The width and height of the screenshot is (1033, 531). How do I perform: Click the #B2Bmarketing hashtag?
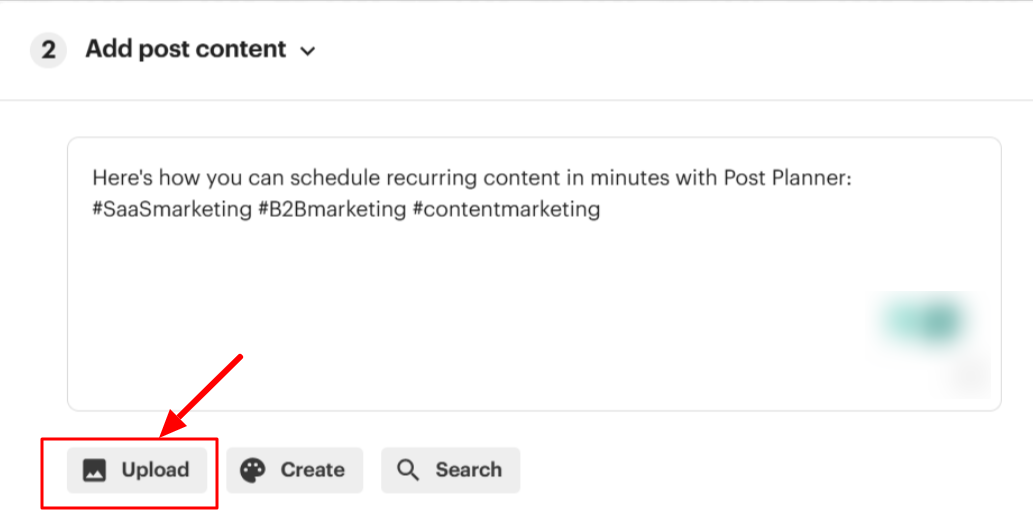[x=329, y=210]
